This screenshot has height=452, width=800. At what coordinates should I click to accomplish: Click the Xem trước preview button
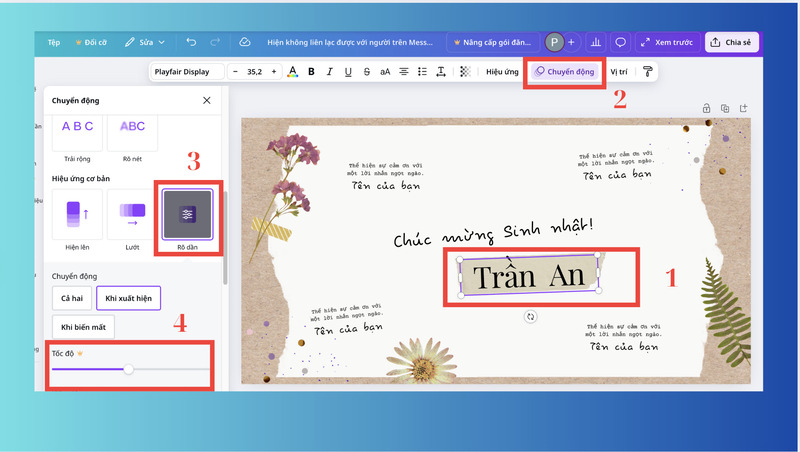(x=666, y=43)
